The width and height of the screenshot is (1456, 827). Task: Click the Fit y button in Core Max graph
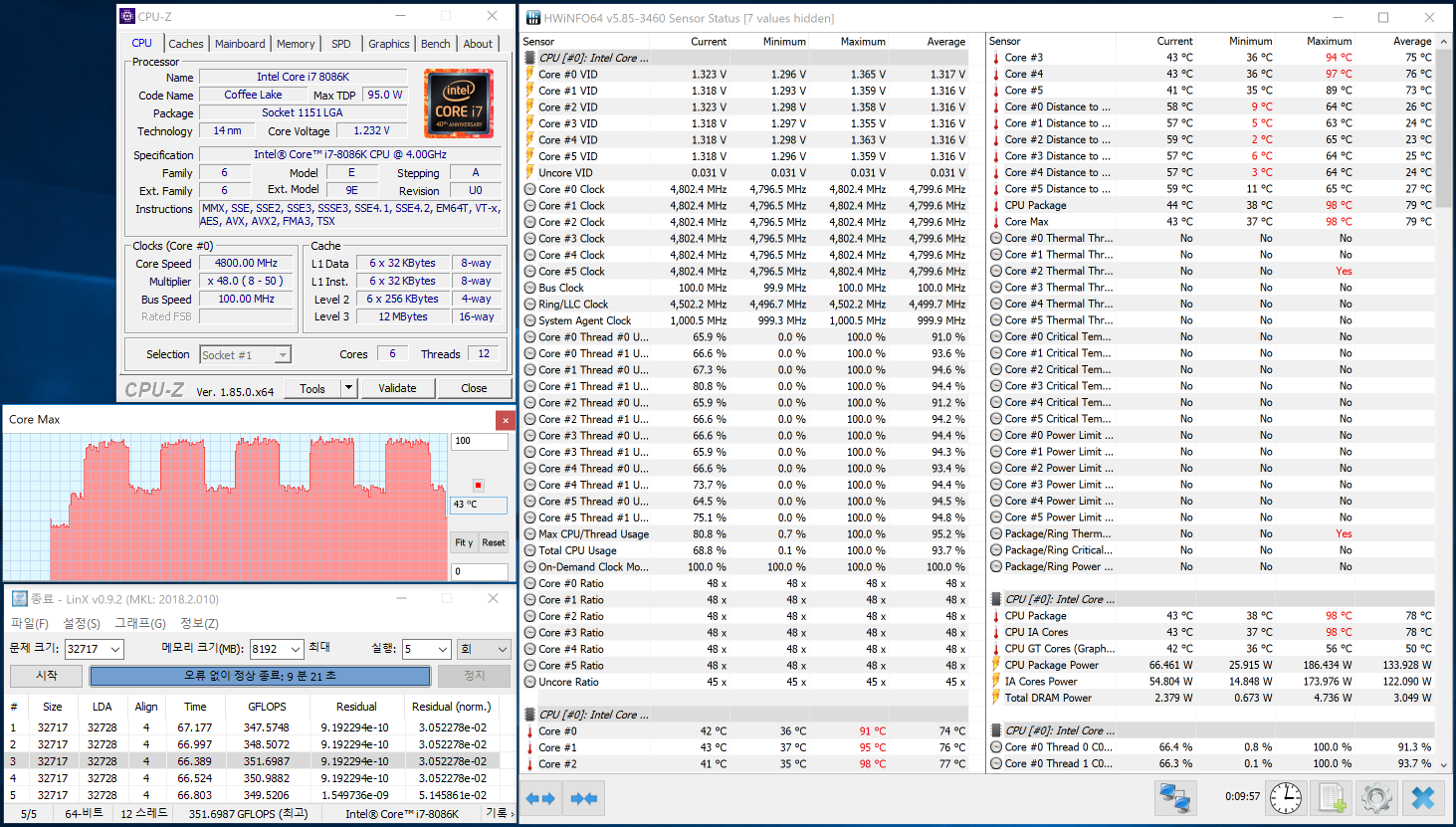pos(464,542)
